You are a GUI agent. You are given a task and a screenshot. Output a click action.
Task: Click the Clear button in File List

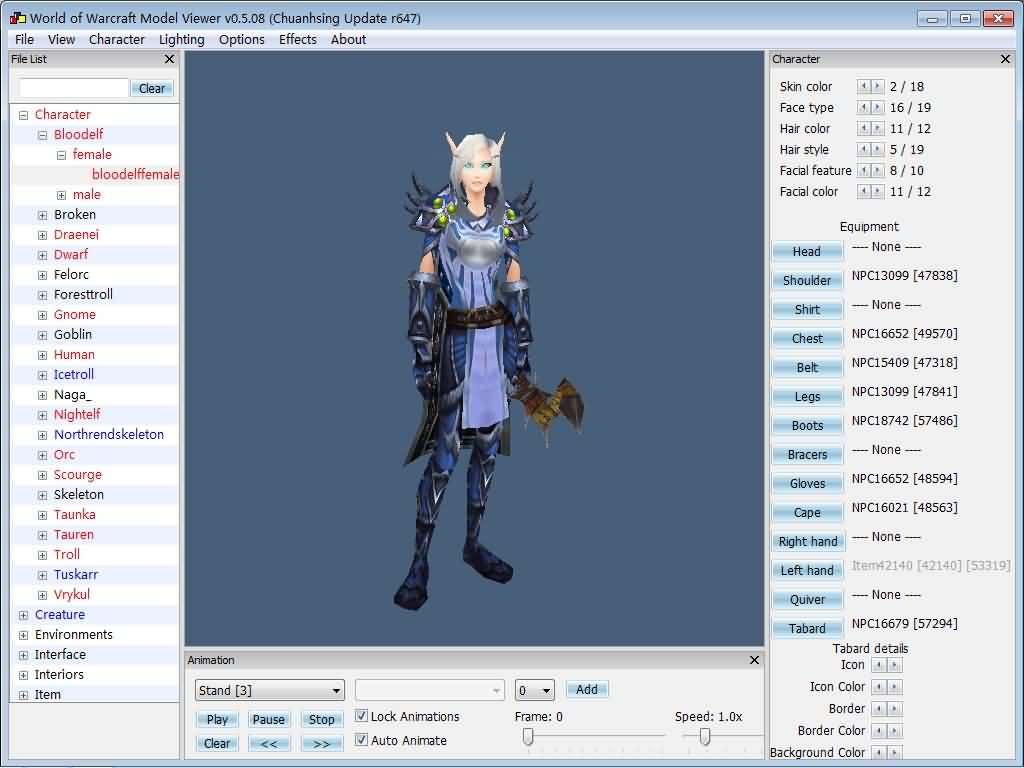152,88
